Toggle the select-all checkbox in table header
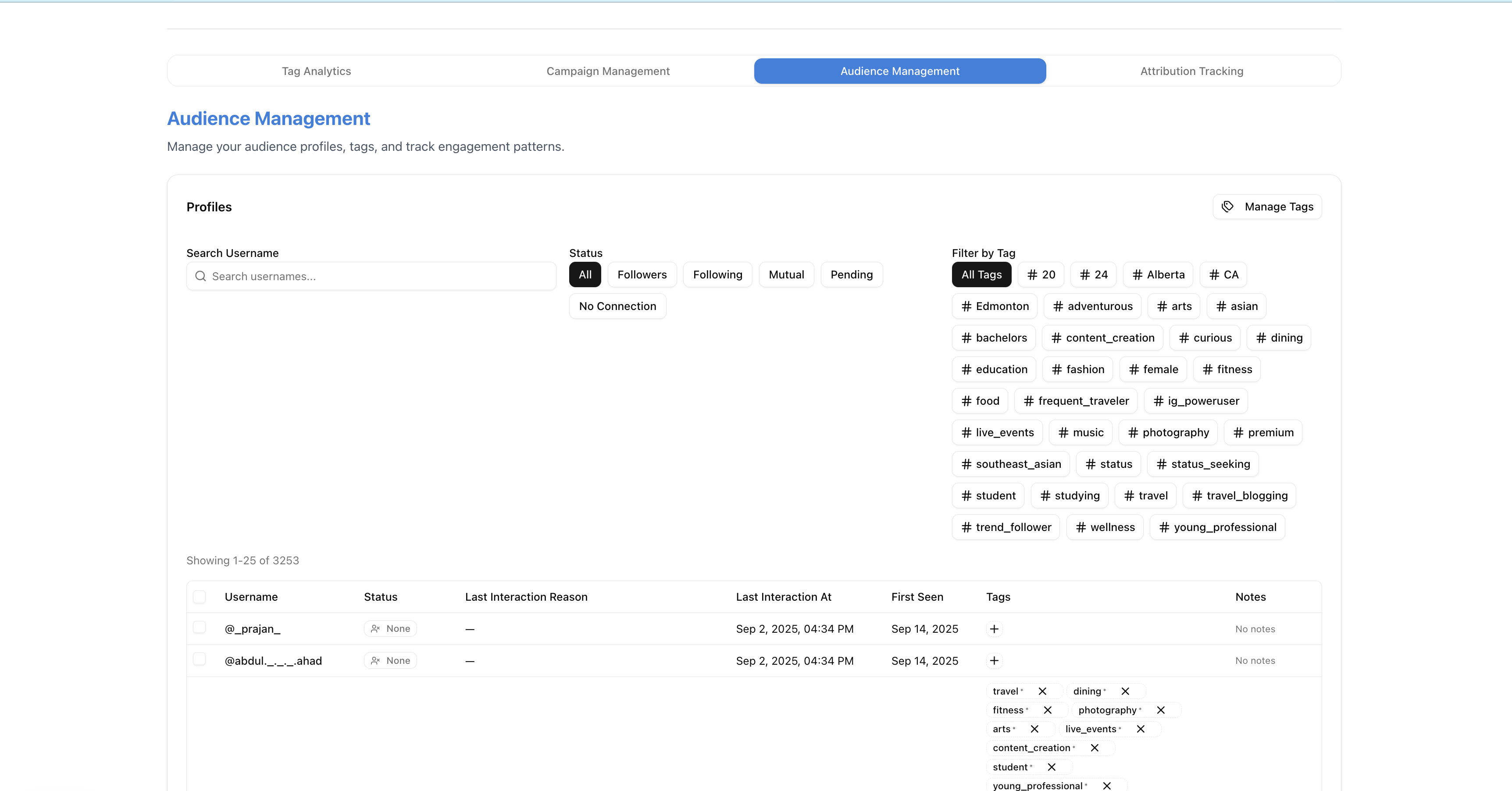The image size is (1512, 791). coord(200,597)
